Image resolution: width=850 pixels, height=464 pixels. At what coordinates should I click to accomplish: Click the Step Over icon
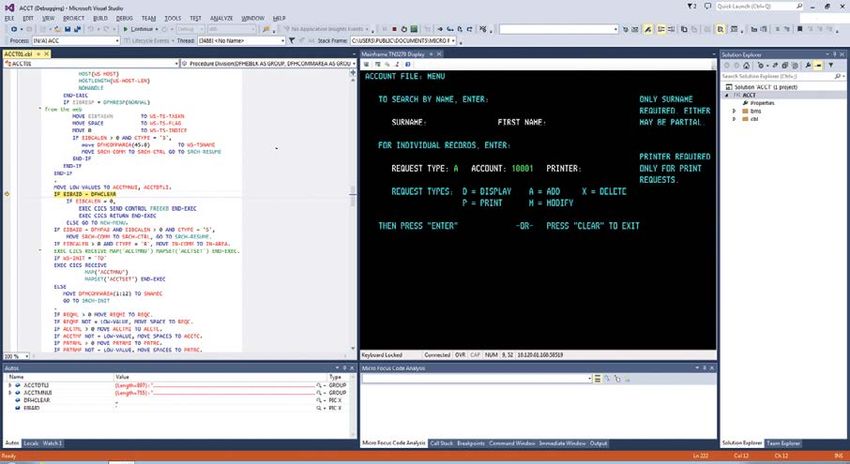[460, 29]
